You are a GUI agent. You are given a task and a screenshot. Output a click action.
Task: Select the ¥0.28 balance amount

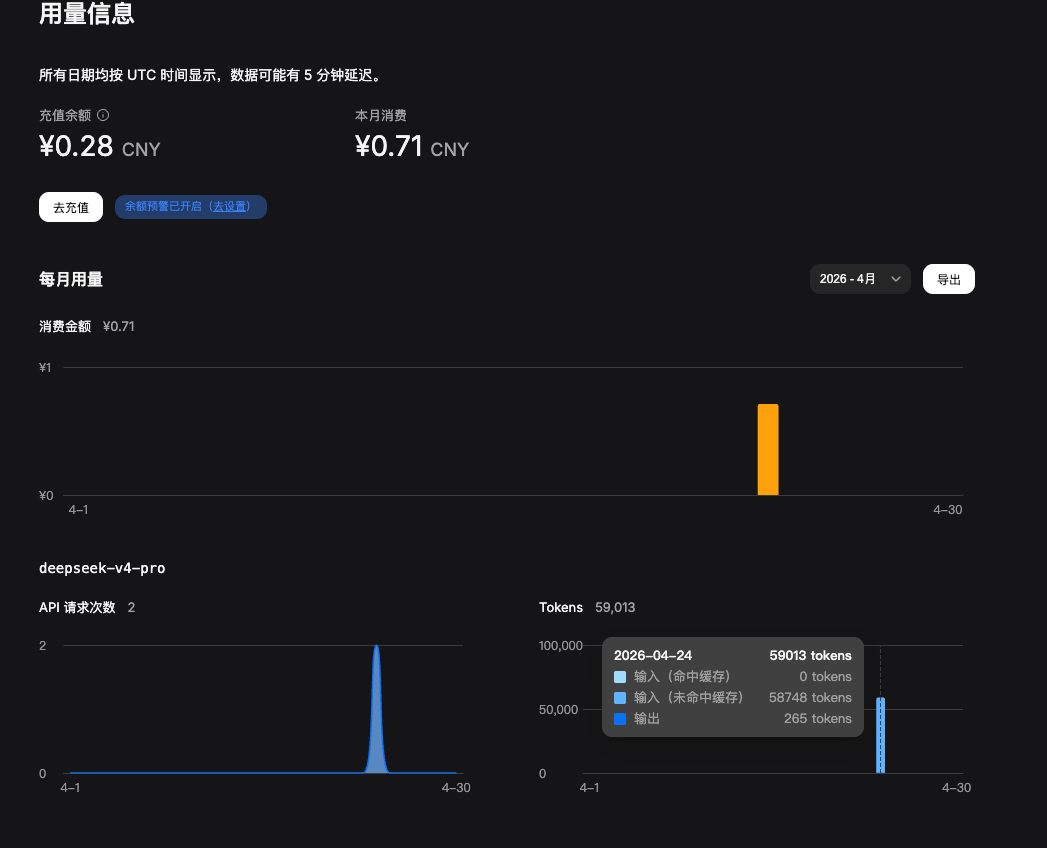(x=76, y=147)
